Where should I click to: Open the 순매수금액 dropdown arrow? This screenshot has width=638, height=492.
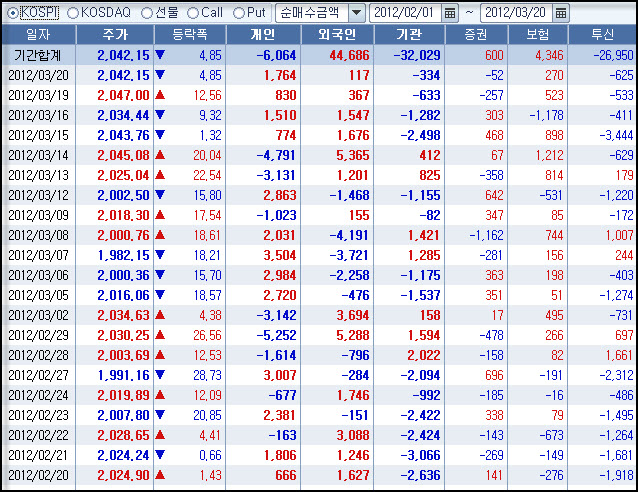(x=356, y=13)
